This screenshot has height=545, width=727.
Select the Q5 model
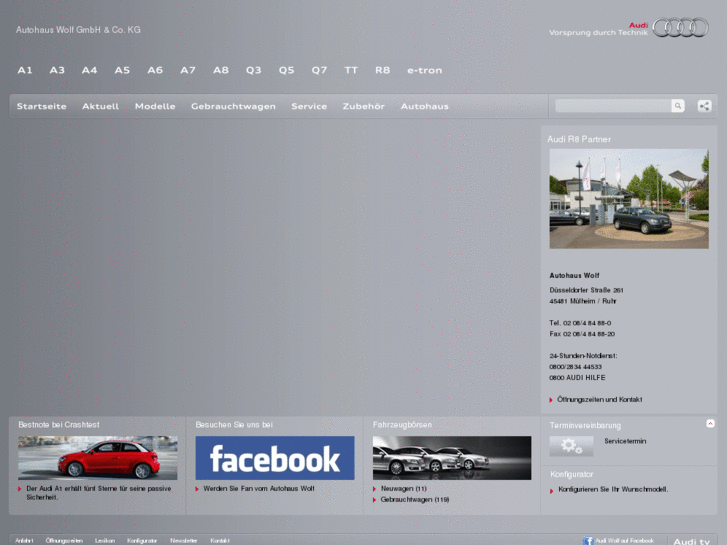[x=287, y=70]
